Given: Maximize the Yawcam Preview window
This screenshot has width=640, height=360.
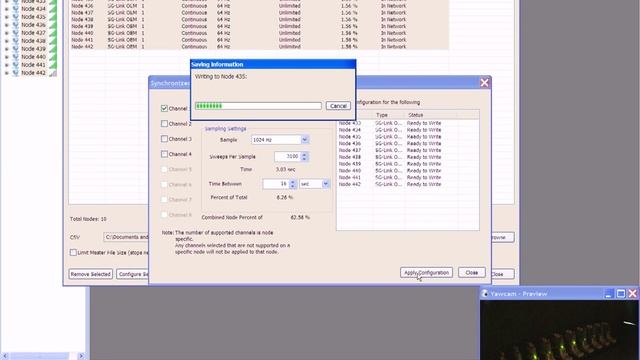Looking at the screenshot, I should click(620, 293).
